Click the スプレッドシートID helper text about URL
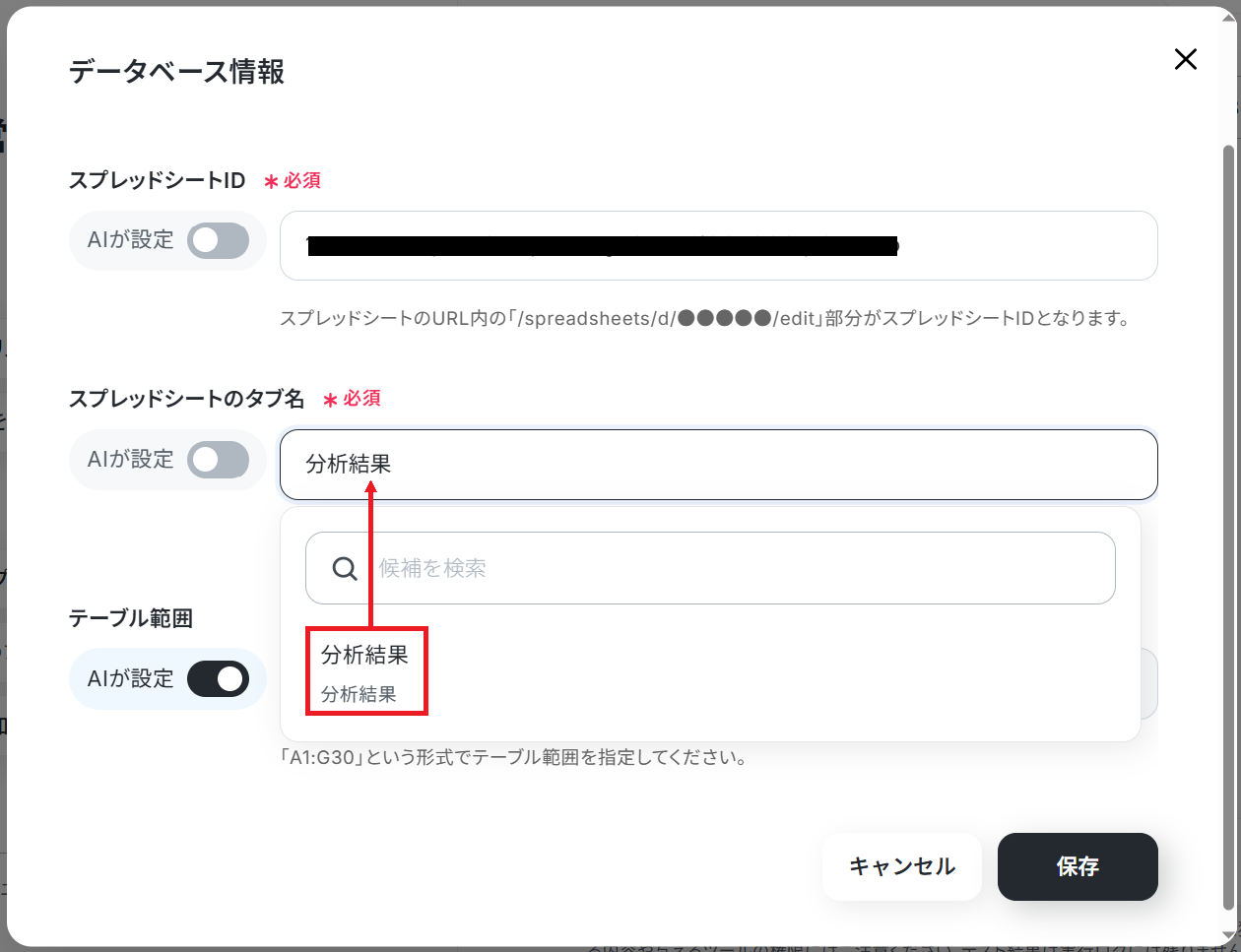The width and height of the screenshot is (1241, 952). tap(705, 318)
